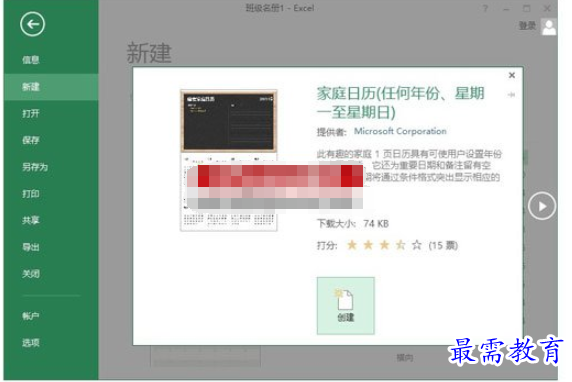Viewport: 572px width, 382px height.
Task: Click the back arrow circle icon
Action: [x=32, y=24]
